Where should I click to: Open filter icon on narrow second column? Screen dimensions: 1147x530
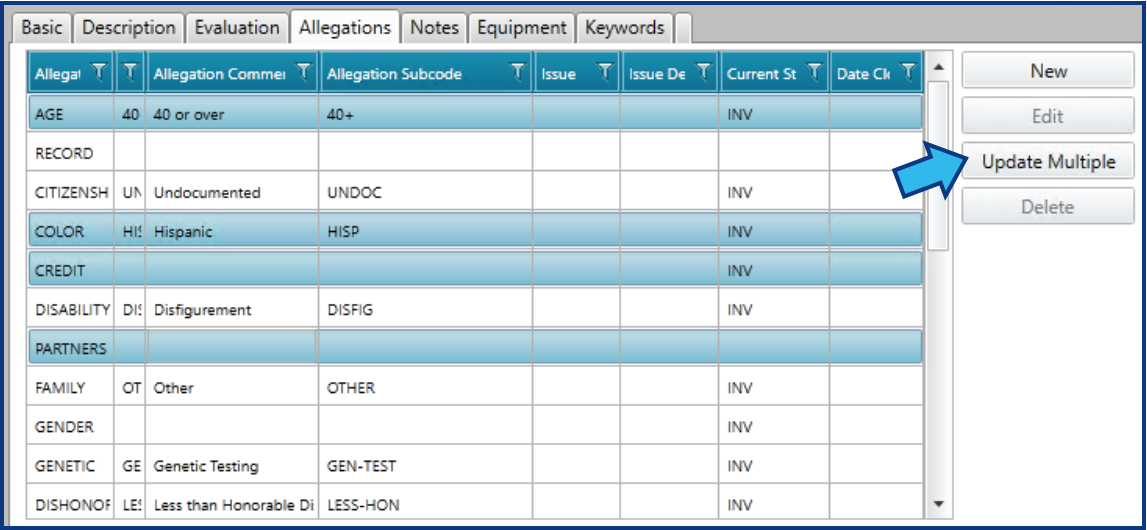pos(130,72)
